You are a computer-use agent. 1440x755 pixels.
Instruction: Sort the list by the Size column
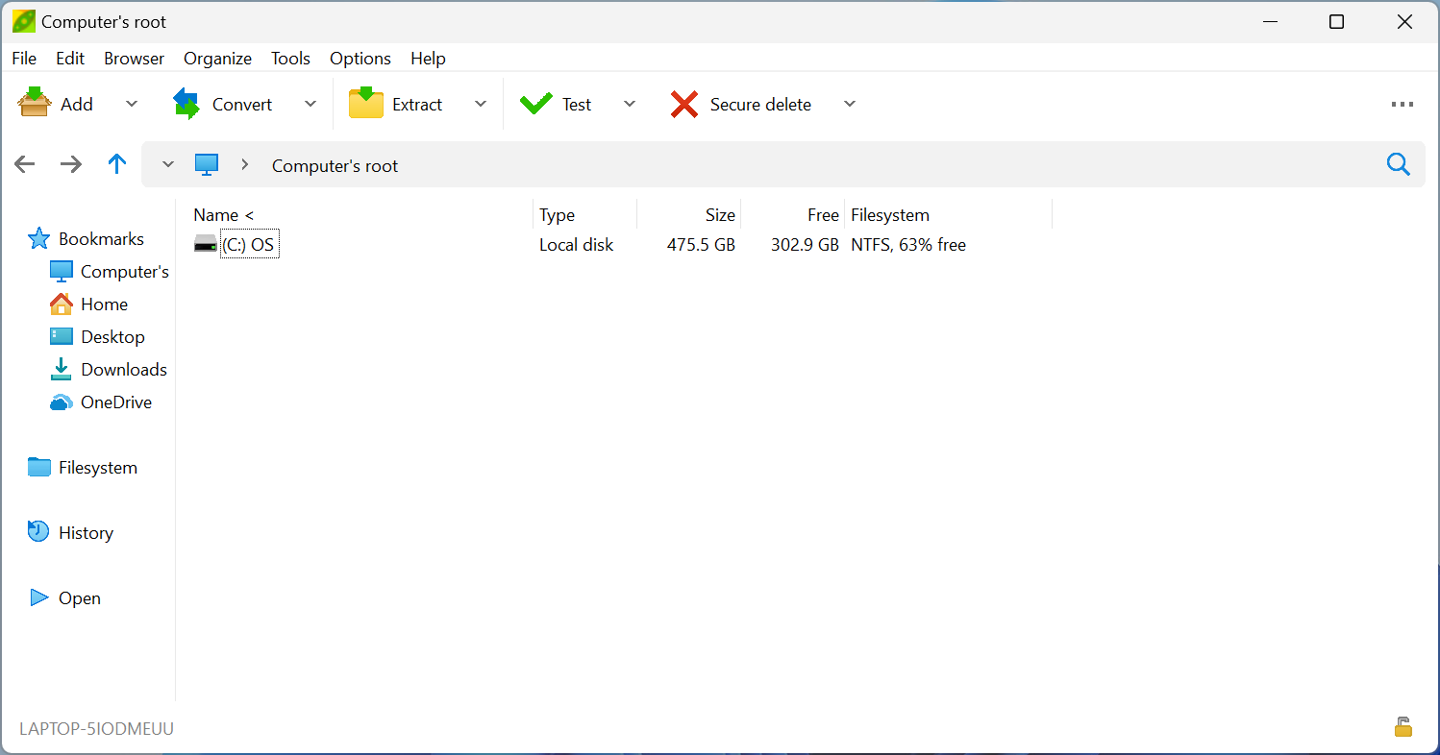point(719,215)
